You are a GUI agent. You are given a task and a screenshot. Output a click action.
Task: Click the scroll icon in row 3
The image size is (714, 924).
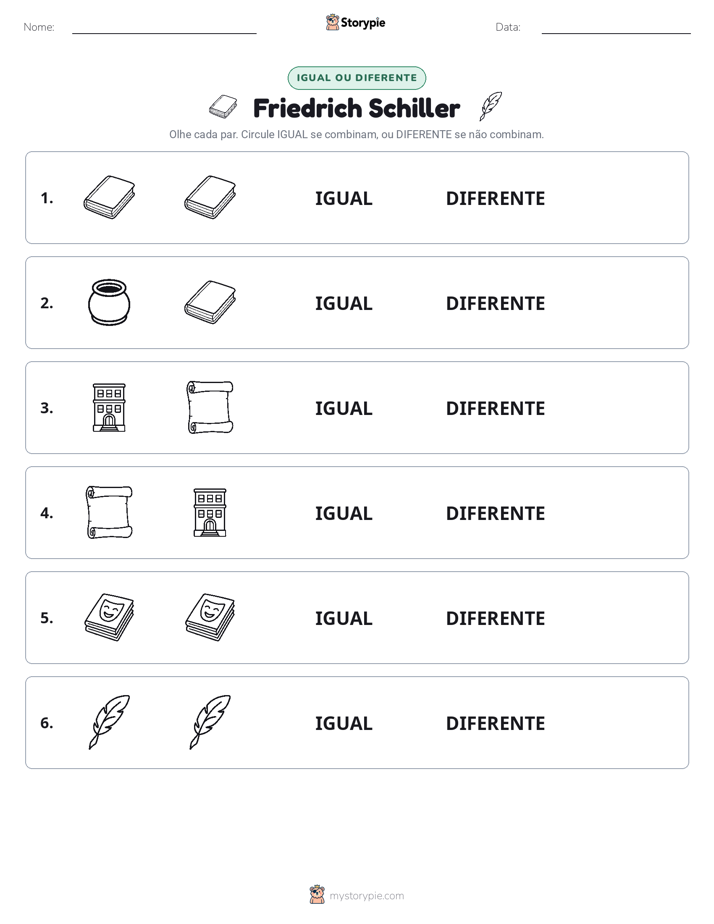point(210,407)
